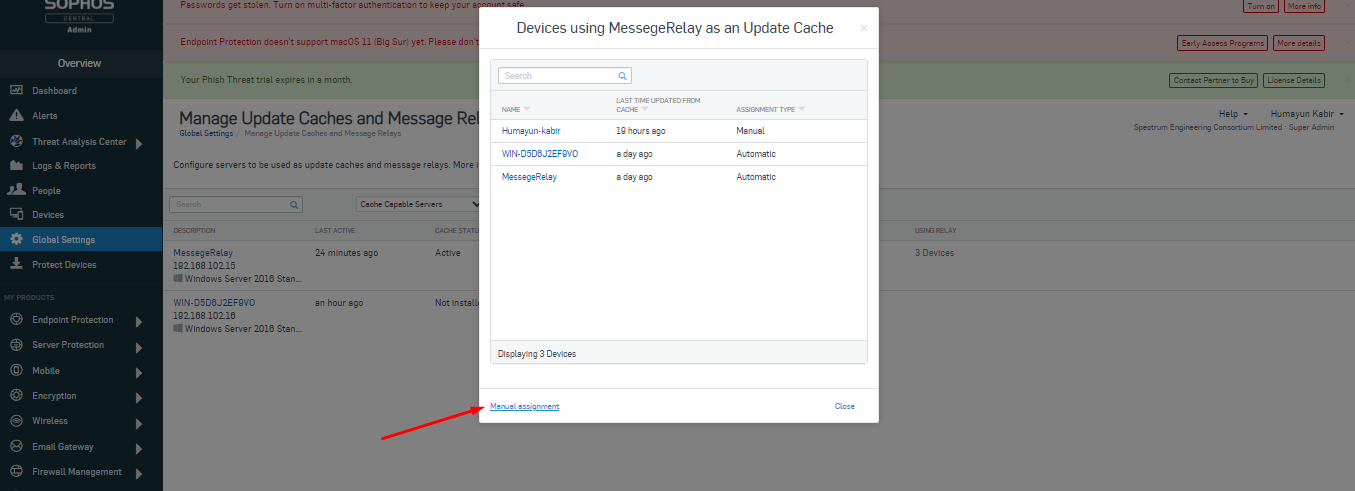
Task: Close the dialog with X icon
Action: coord(864,28)
